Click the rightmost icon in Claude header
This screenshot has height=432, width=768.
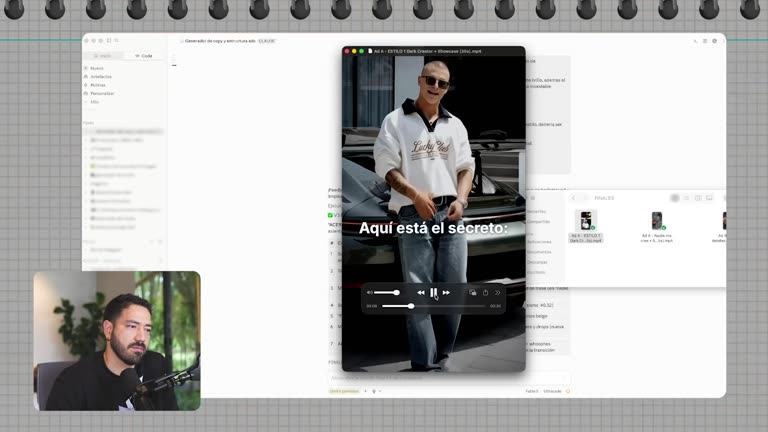click(715, 41)
